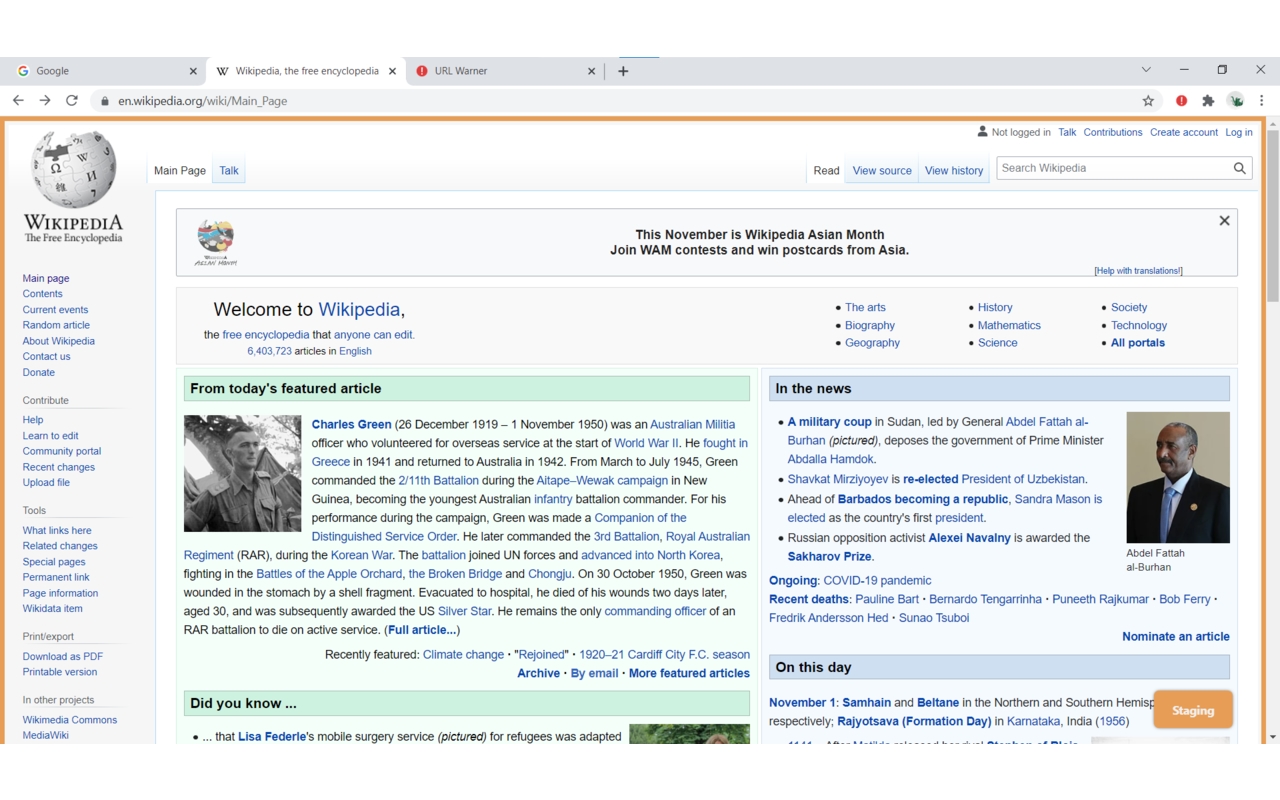
Task: Open the Talk page tab
Action: [229, 171]
